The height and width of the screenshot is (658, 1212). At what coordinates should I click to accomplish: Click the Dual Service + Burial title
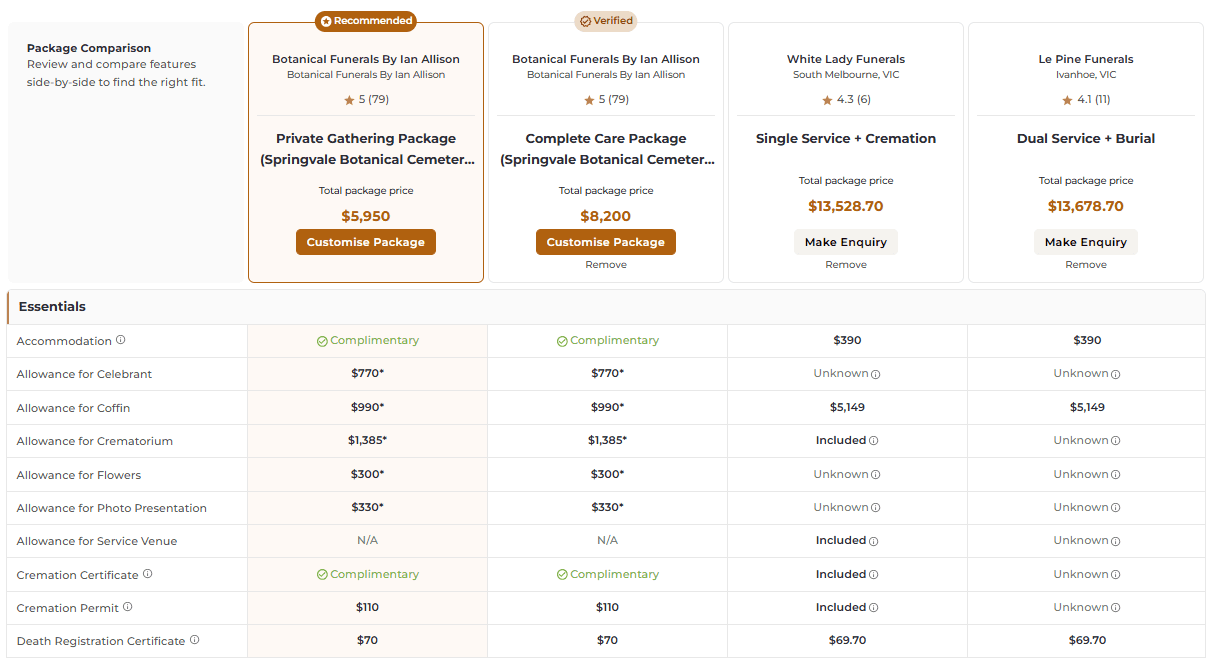1086,139
